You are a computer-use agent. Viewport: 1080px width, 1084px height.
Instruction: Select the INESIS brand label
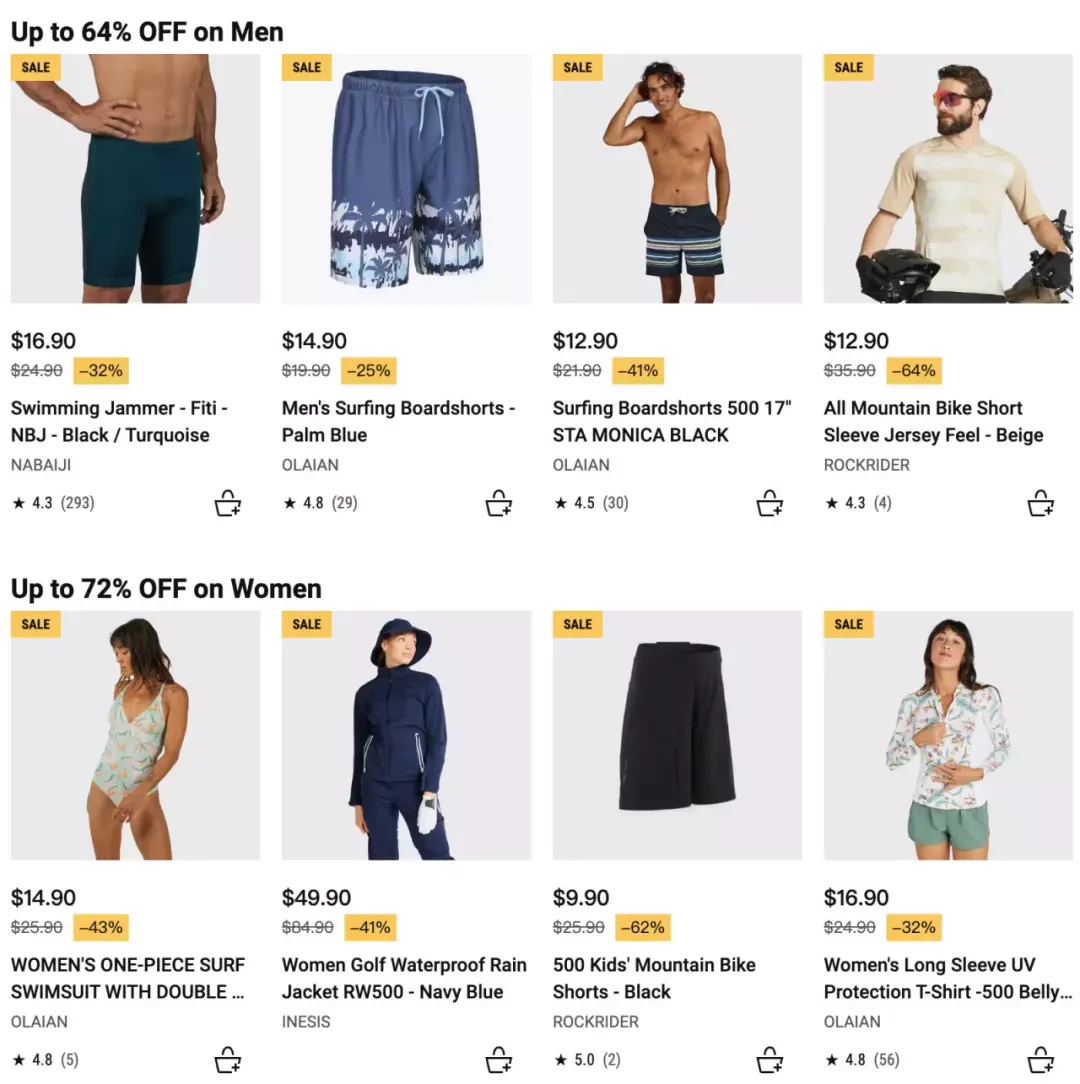point(306,1022)
